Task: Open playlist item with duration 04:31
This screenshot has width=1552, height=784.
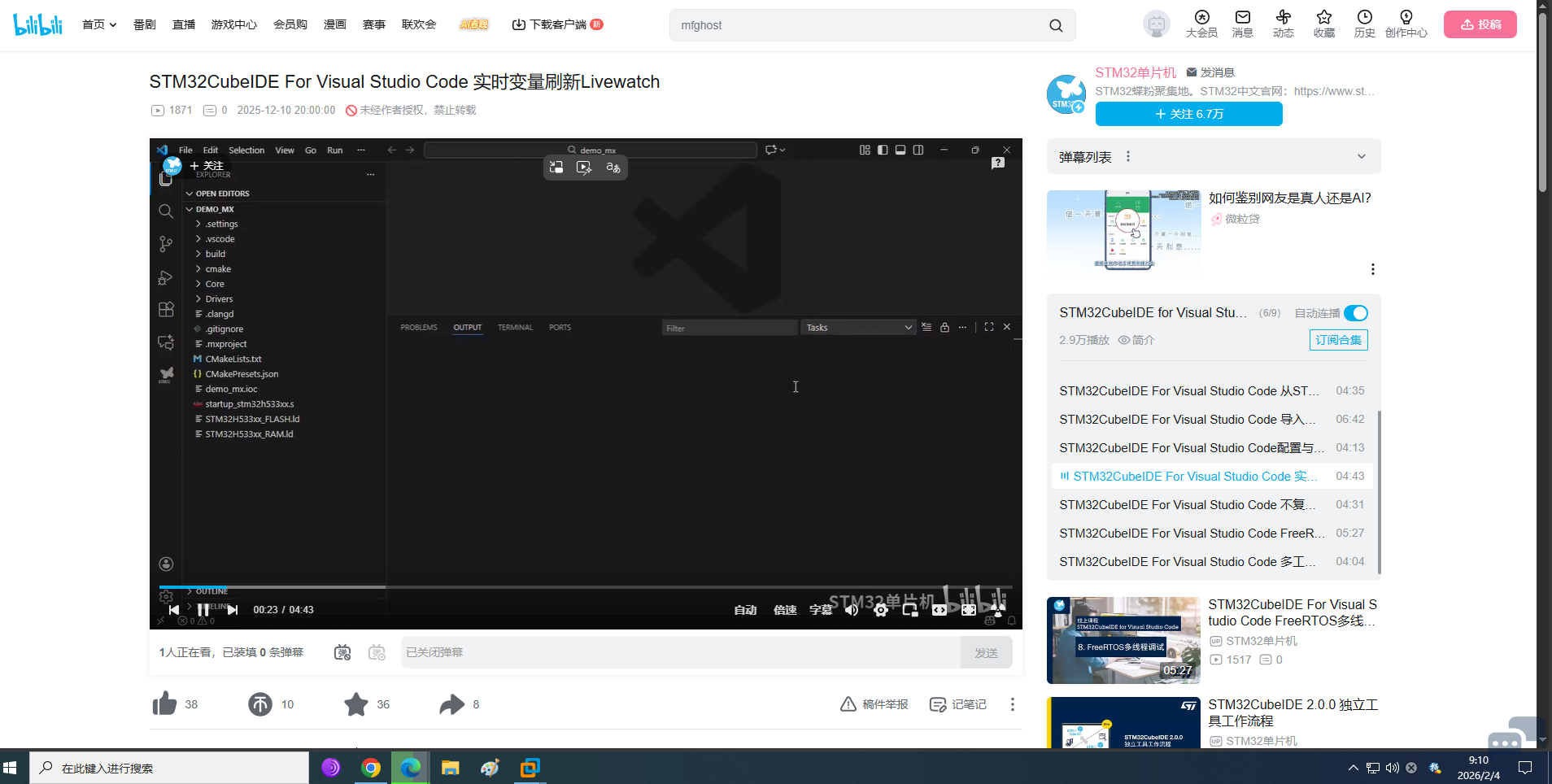Action: 1212,505
